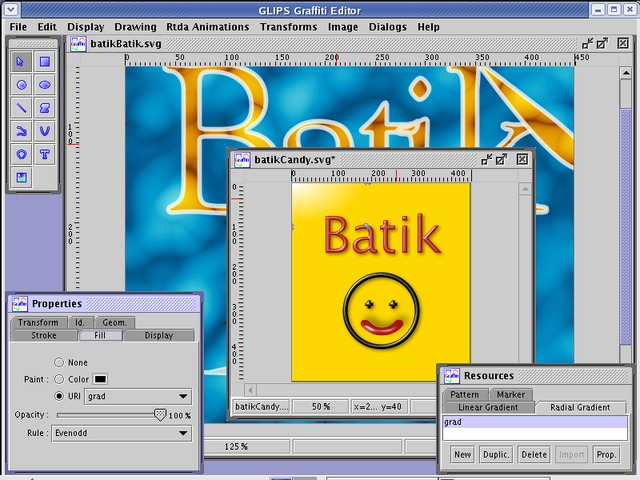Click the Duplic. resource button

click(496, 454)
